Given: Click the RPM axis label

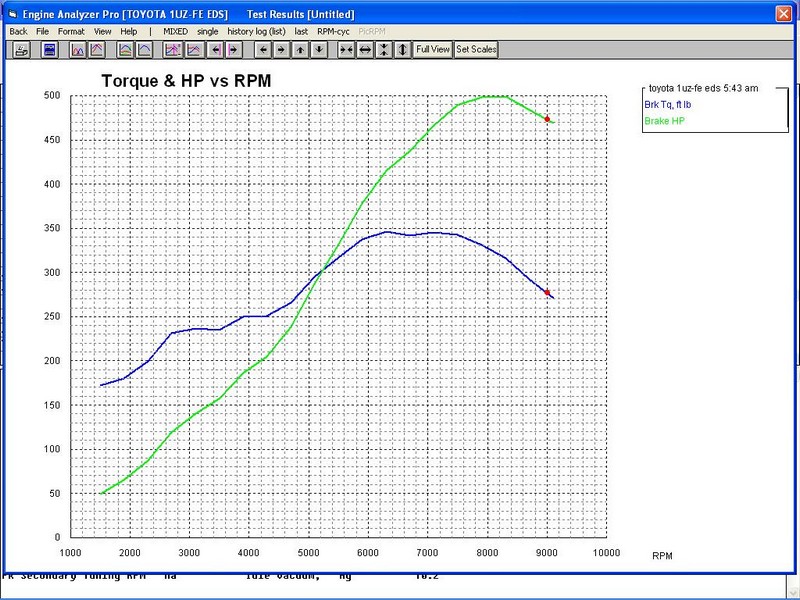Looking at the screenshot, I should 662,556.
